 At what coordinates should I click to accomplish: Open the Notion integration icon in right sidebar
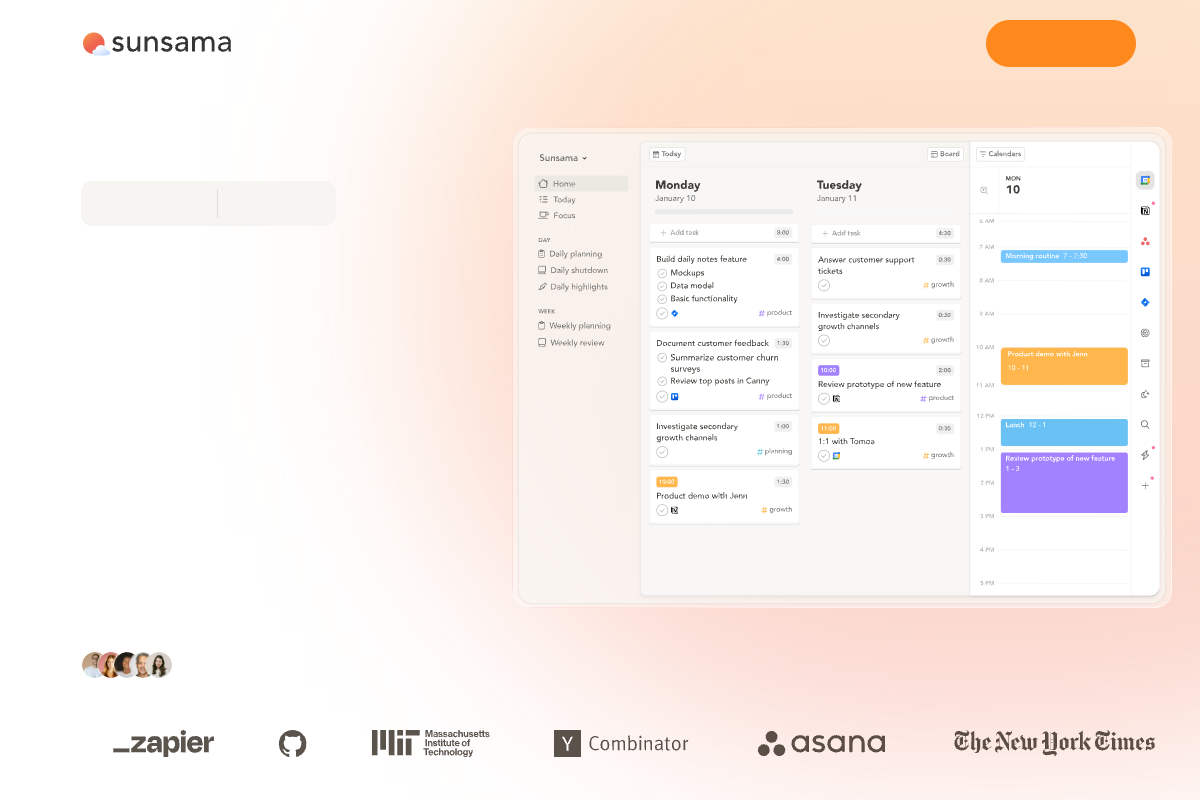[x=1145, y=210]
